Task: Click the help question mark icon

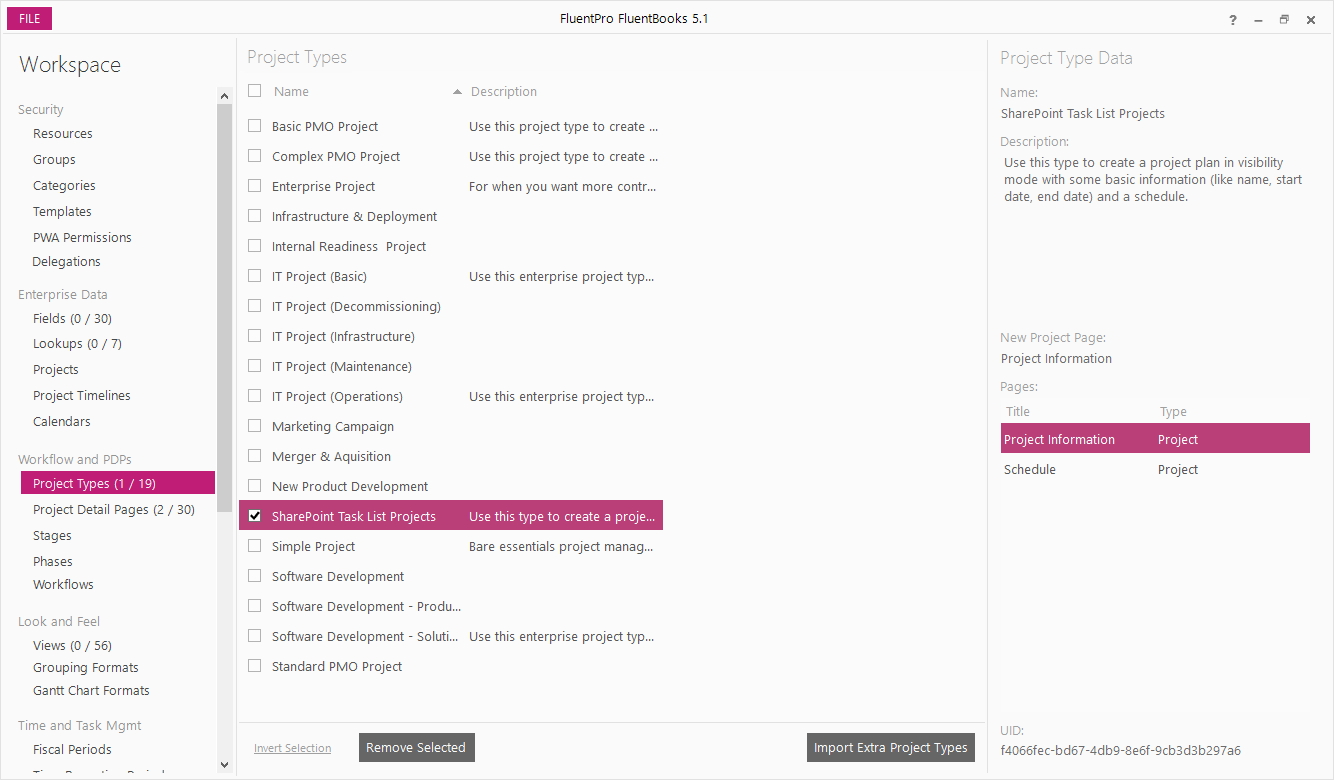Action: (1233, 20)
